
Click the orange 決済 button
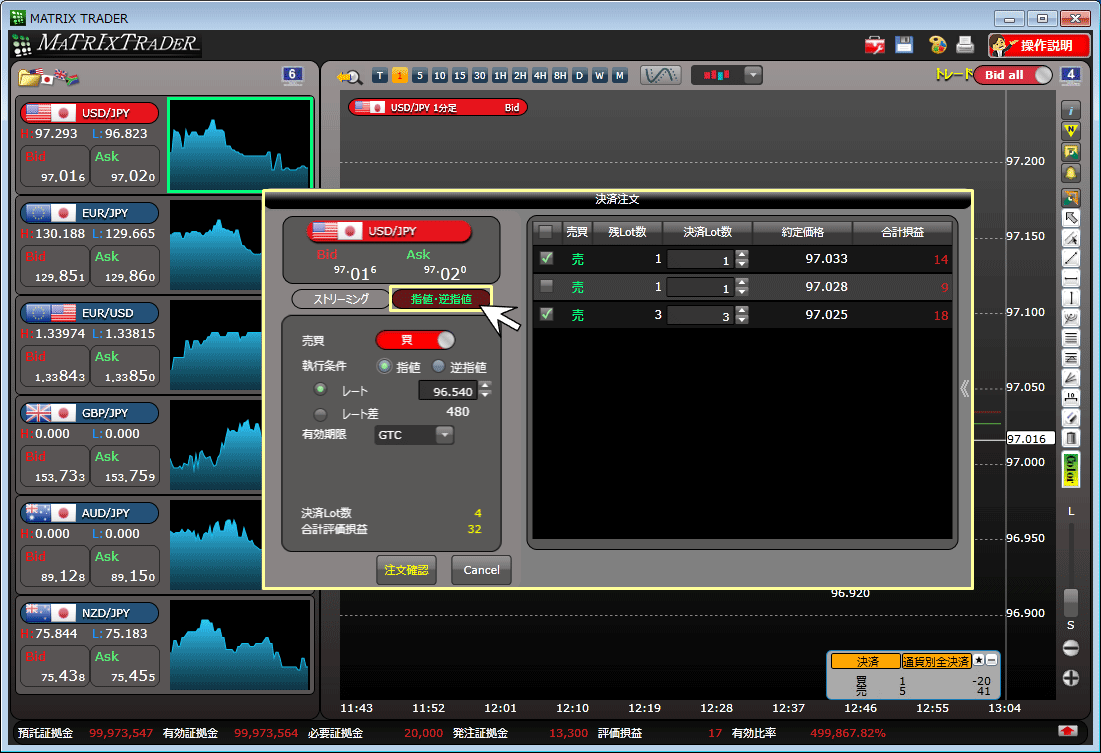(866, 661)
